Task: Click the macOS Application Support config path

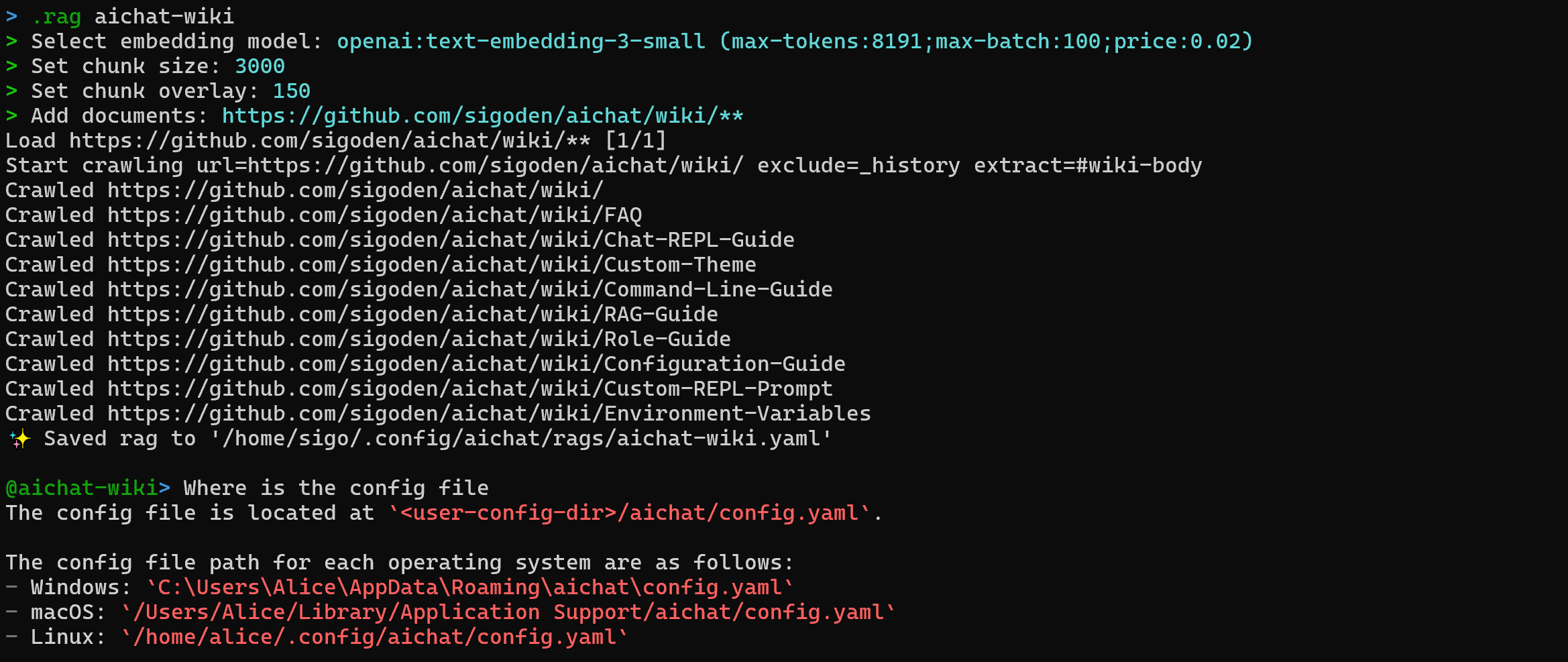Action: 508,612
